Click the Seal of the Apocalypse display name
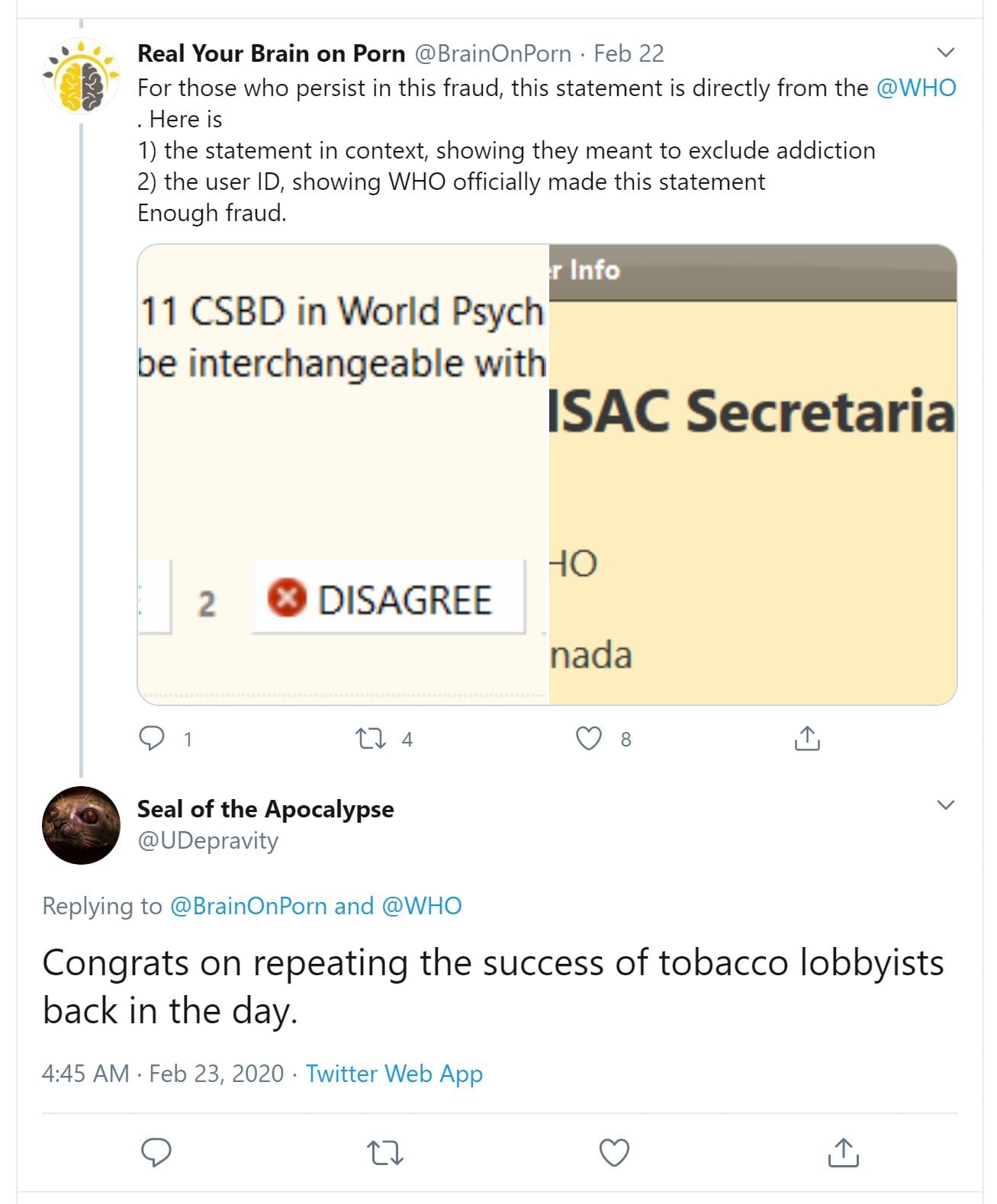 point(265,809)
